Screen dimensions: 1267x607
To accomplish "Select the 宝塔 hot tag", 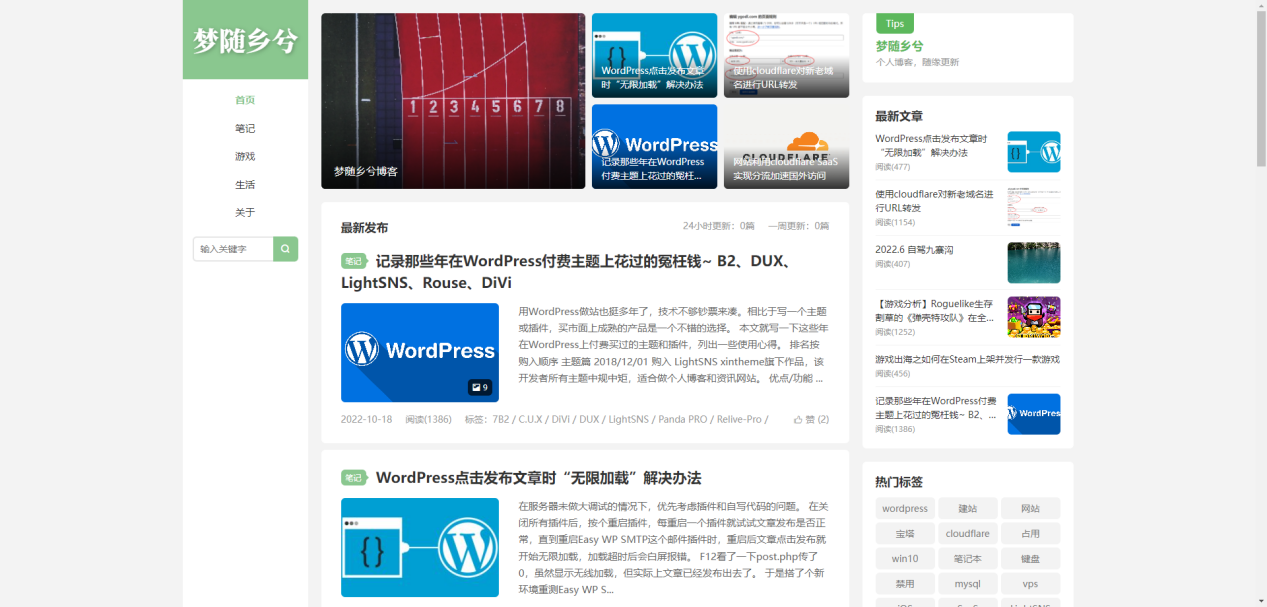I will pyautogui.click(x=905, y=534).
